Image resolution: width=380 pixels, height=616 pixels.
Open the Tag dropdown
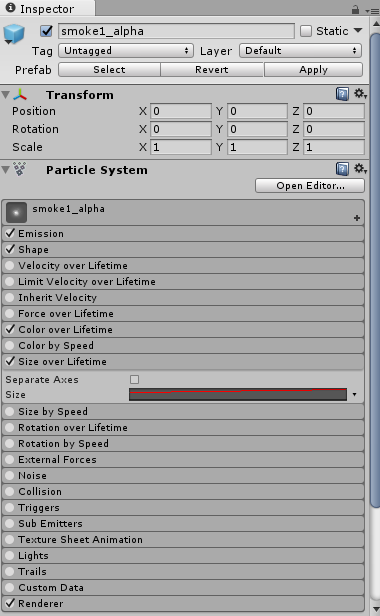point(126,50)
